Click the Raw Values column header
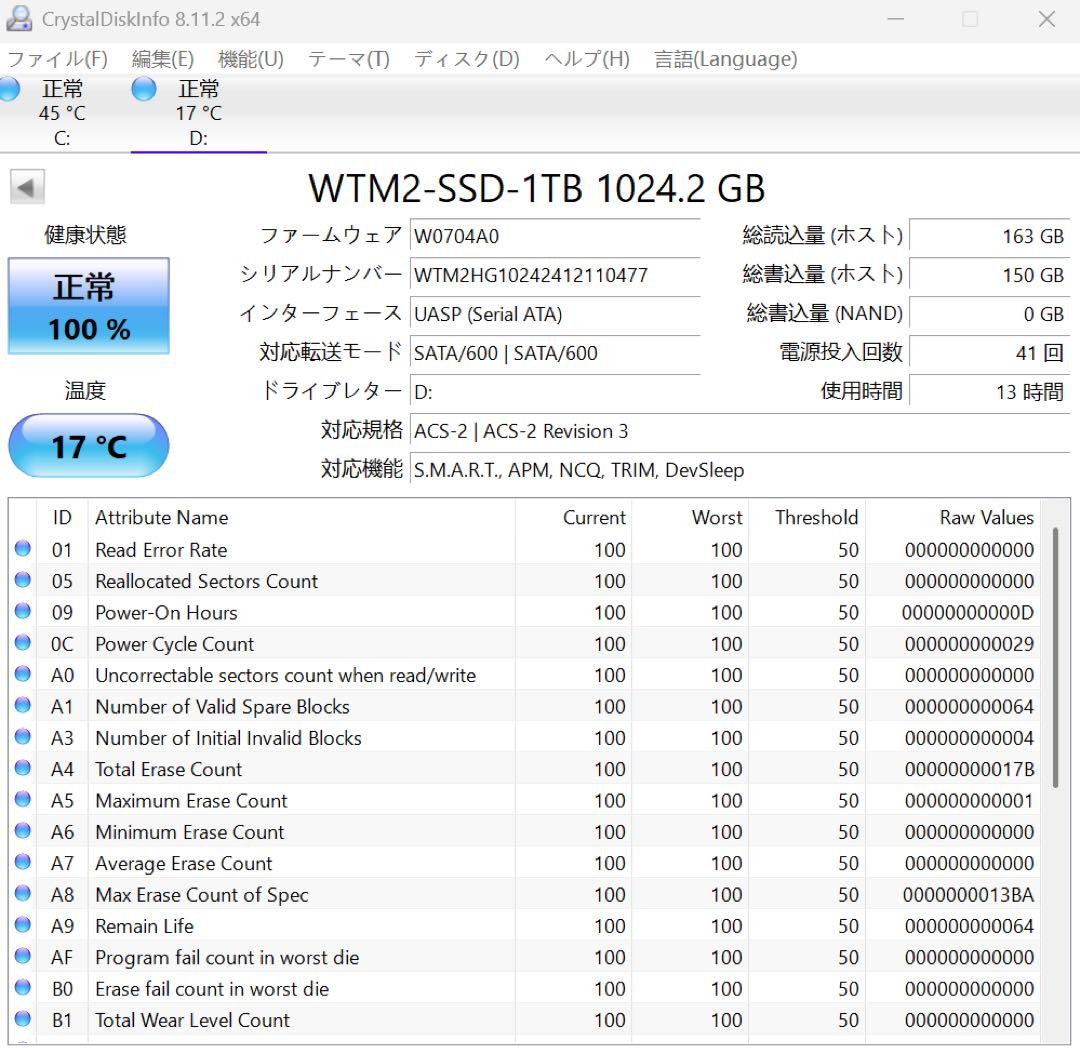 pos(953,517)
